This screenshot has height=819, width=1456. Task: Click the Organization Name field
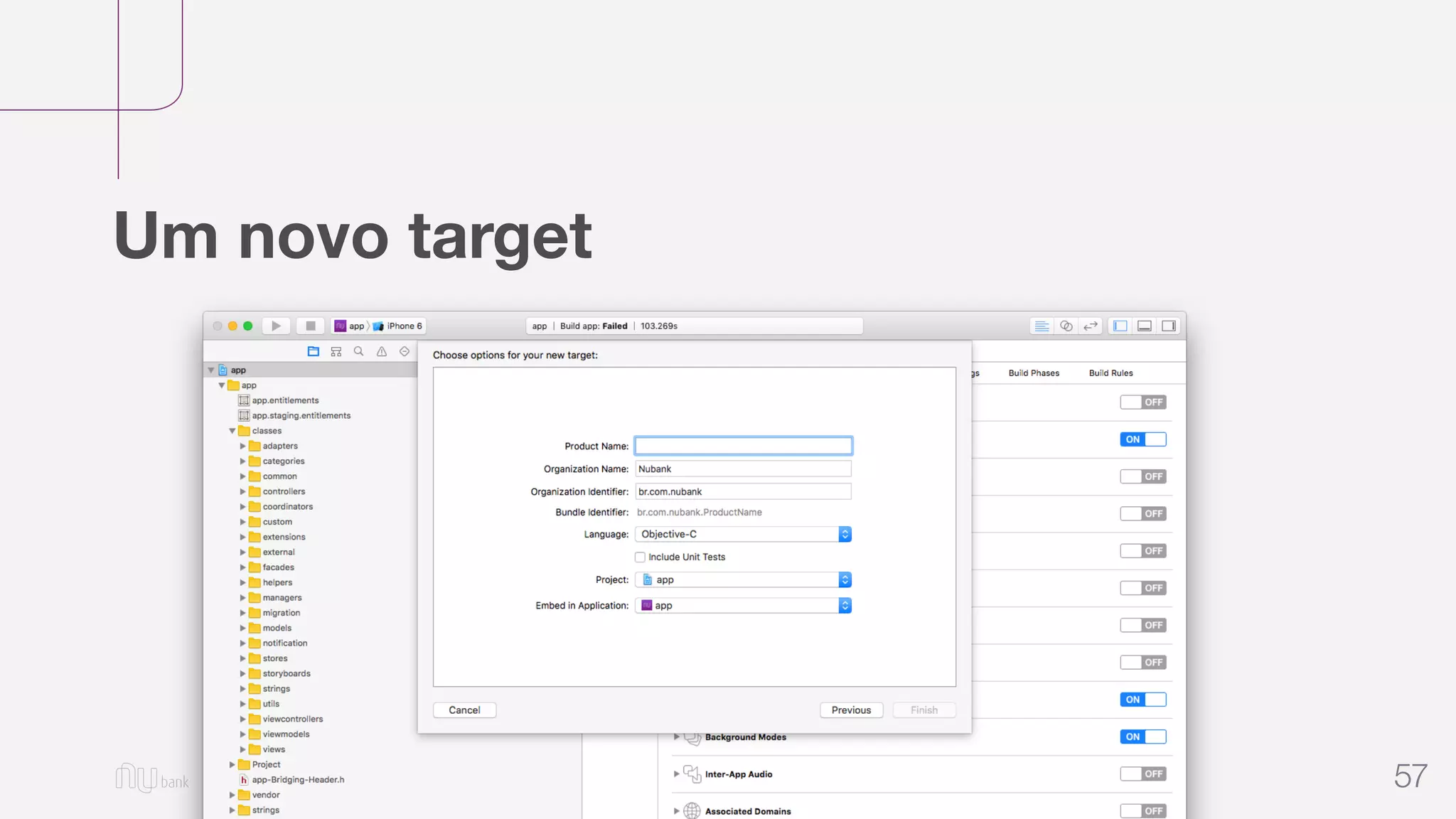743,469
